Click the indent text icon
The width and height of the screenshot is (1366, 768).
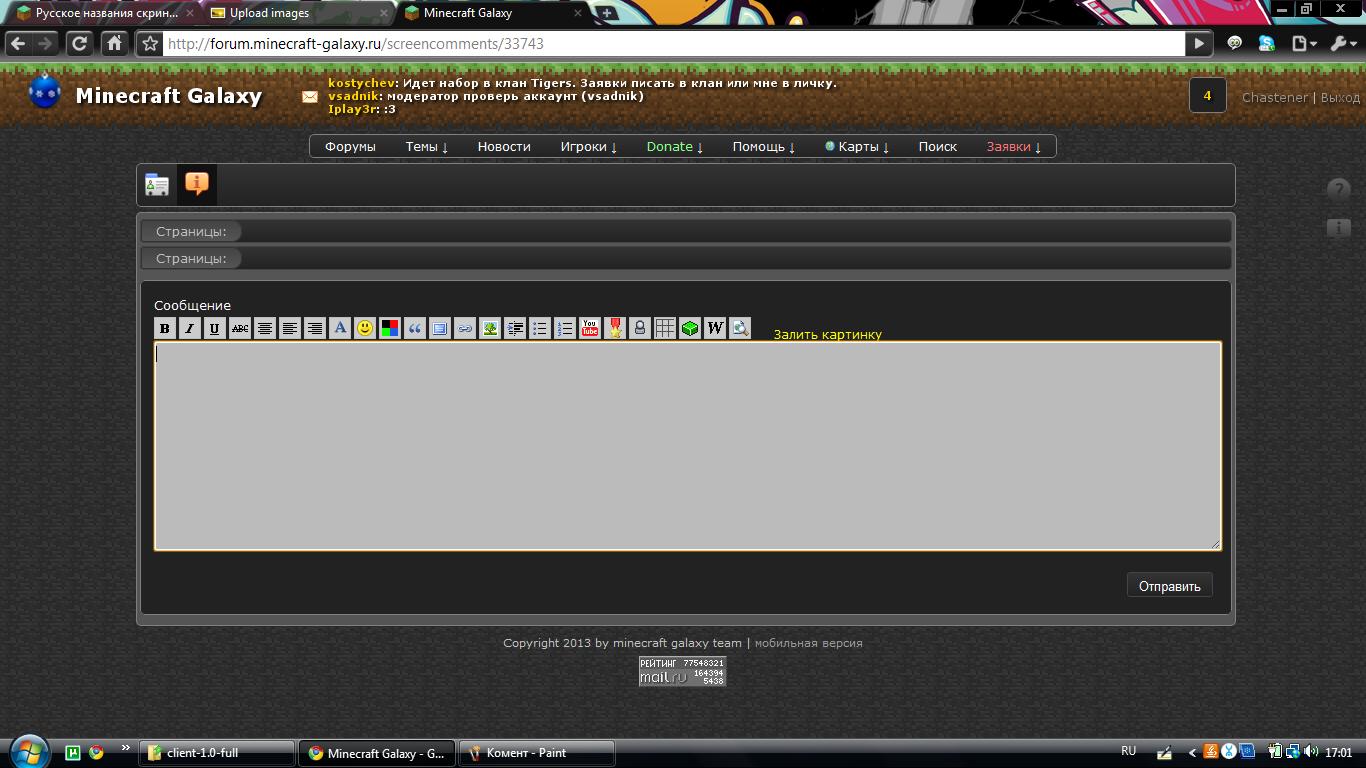515,328
